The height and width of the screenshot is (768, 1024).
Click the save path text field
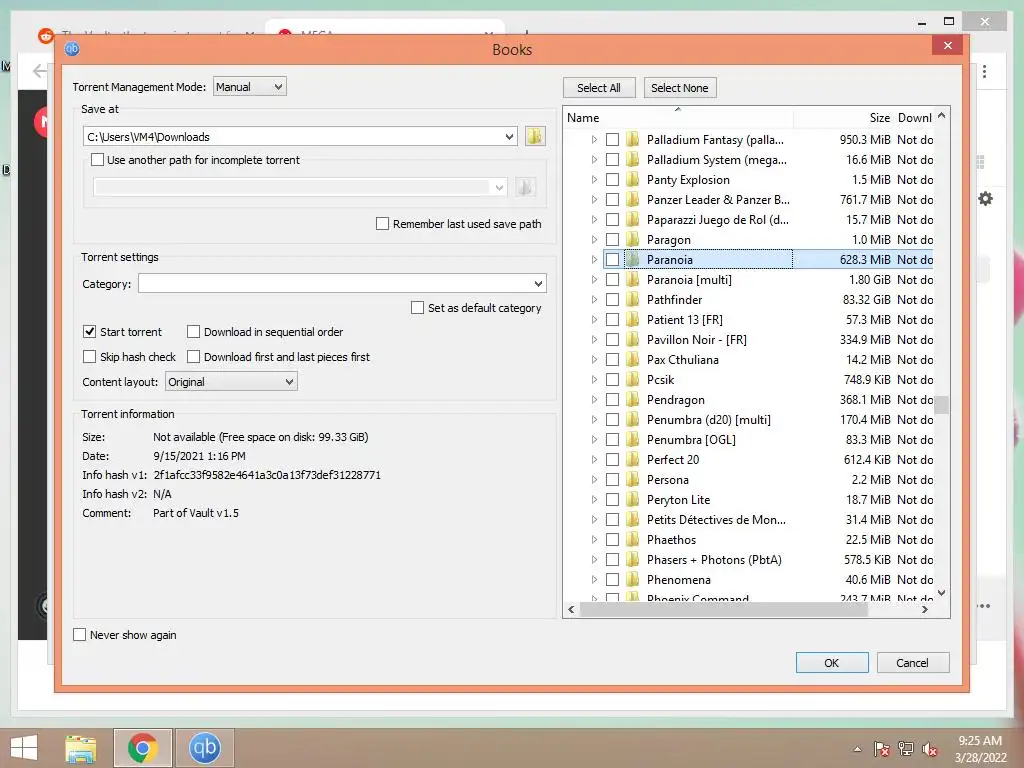[293, 136]
